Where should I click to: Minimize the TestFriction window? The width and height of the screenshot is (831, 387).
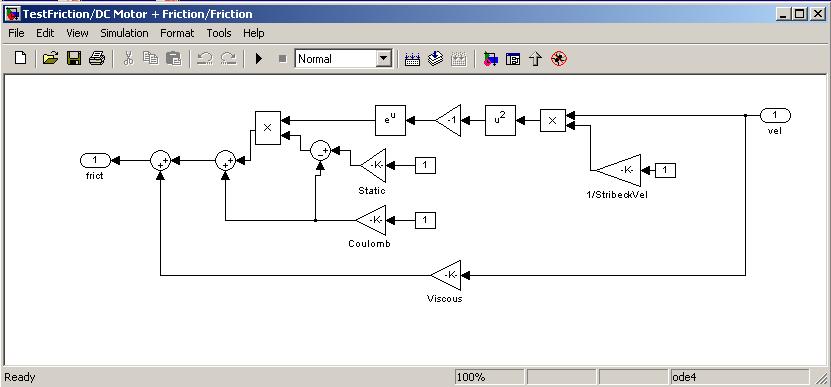click(x=784, y=14)
